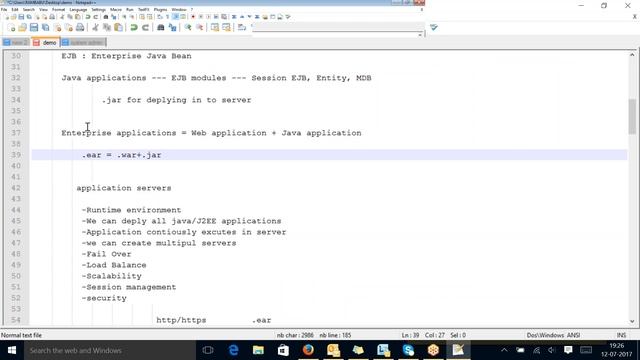The height and width of the screenshot is (360, 640).
Task: Click 'Ln : 39' in the status bar
Action: [410, 335]
